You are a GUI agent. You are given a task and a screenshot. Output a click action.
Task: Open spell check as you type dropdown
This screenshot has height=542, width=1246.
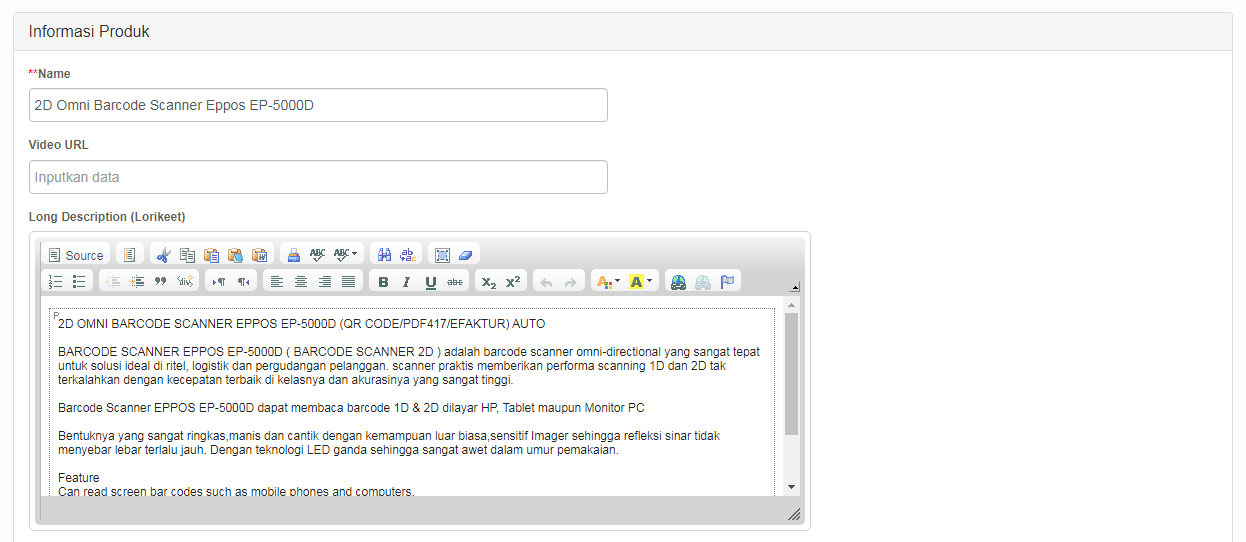[346, 255]
